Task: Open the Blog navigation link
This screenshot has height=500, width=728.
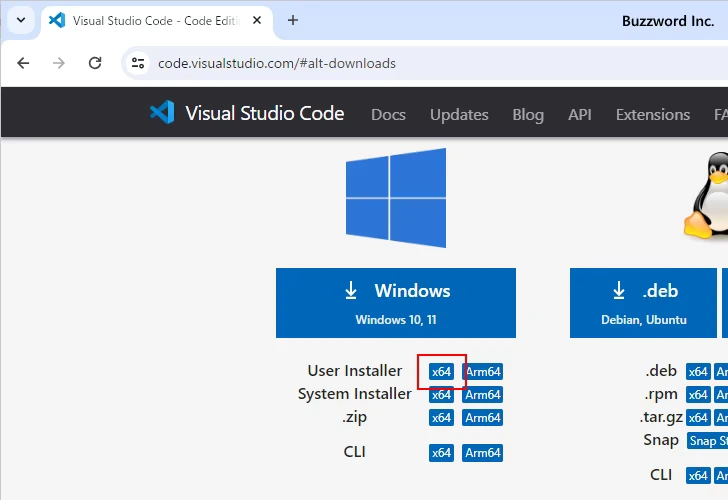Action: pos(528,114)
